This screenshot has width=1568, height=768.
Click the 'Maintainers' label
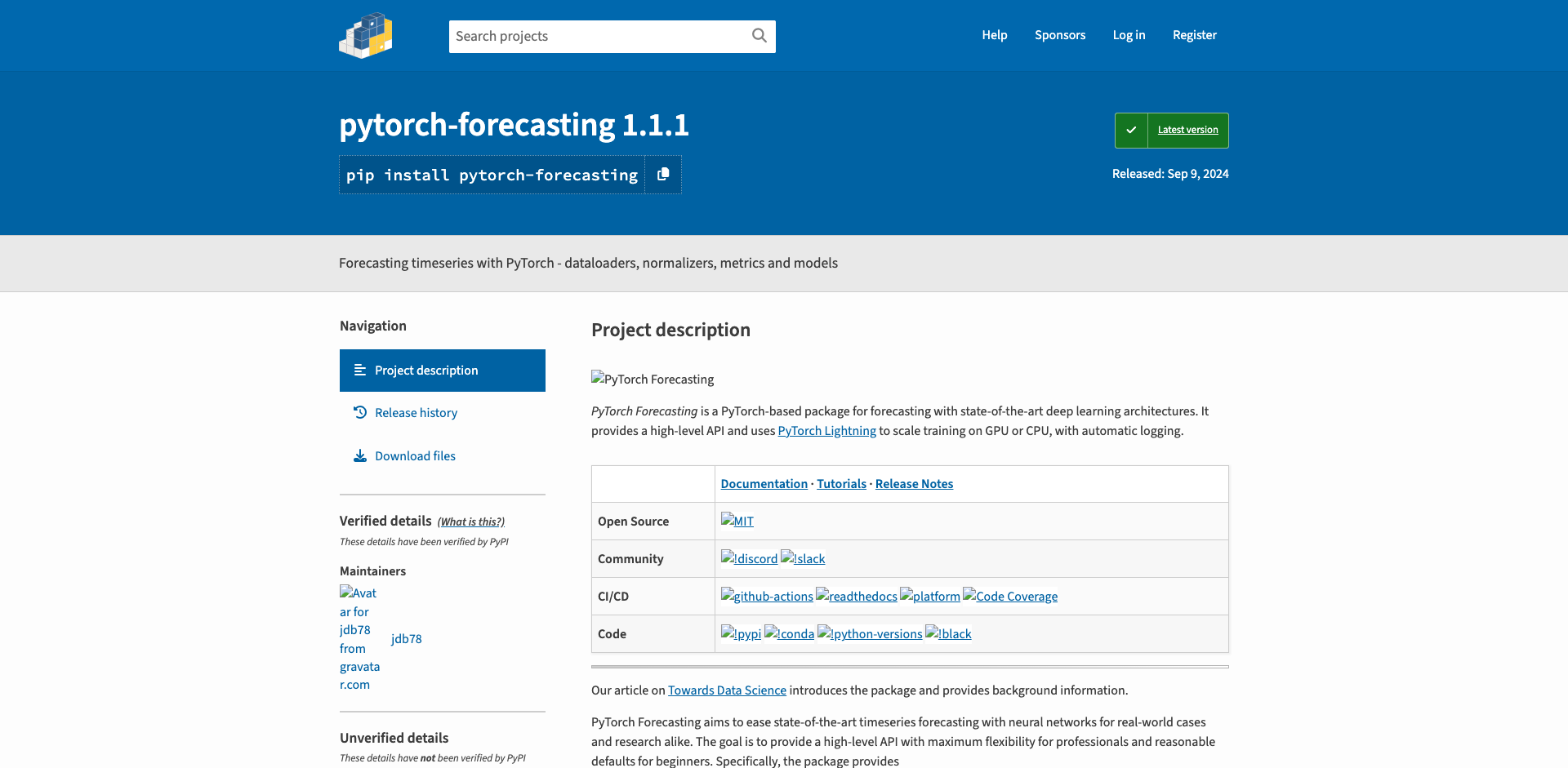(372, 570)
